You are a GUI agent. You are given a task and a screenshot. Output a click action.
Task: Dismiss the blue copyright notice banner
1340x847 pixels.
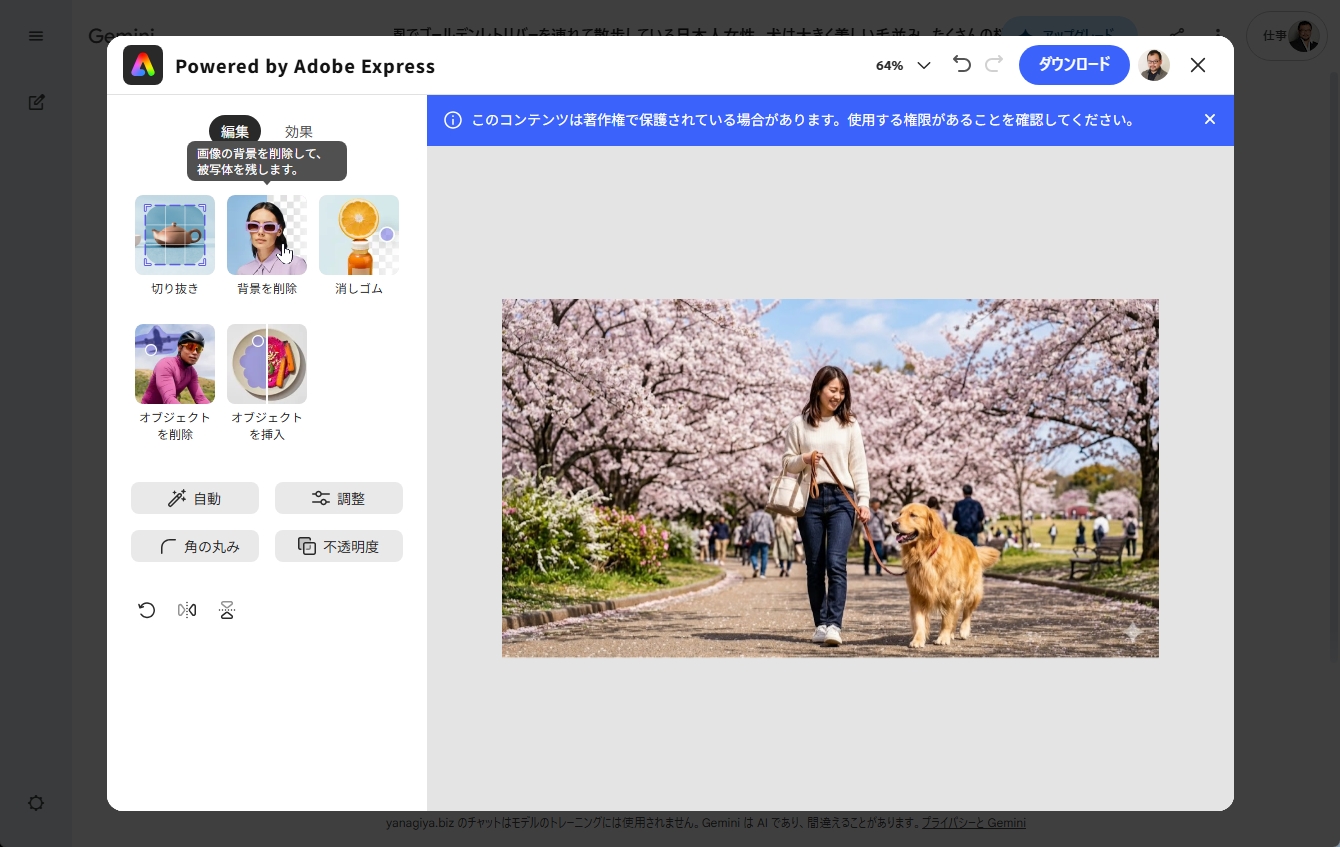click(1210, 120)
